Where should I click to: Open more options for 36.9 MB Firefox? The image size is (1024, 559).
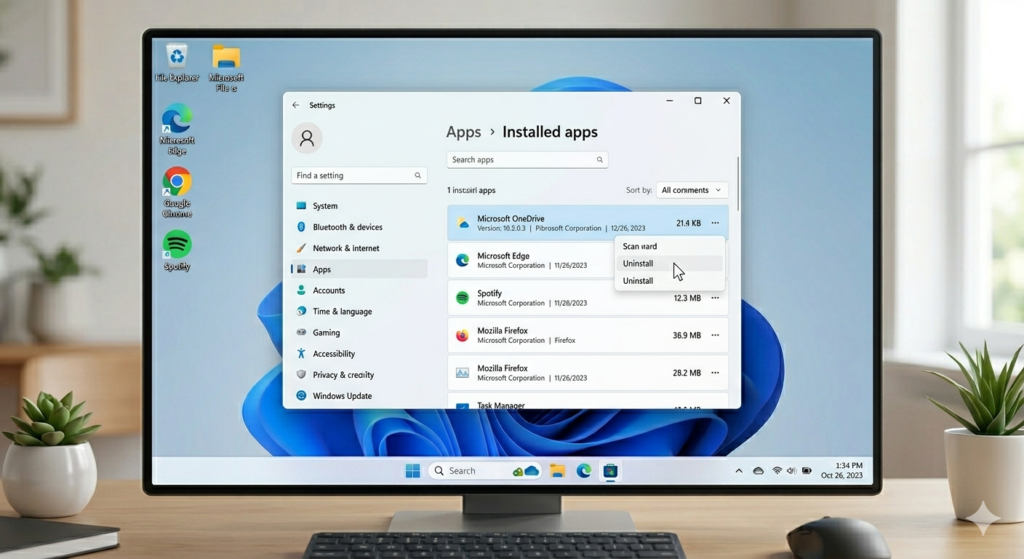click(x=715, y=335)
